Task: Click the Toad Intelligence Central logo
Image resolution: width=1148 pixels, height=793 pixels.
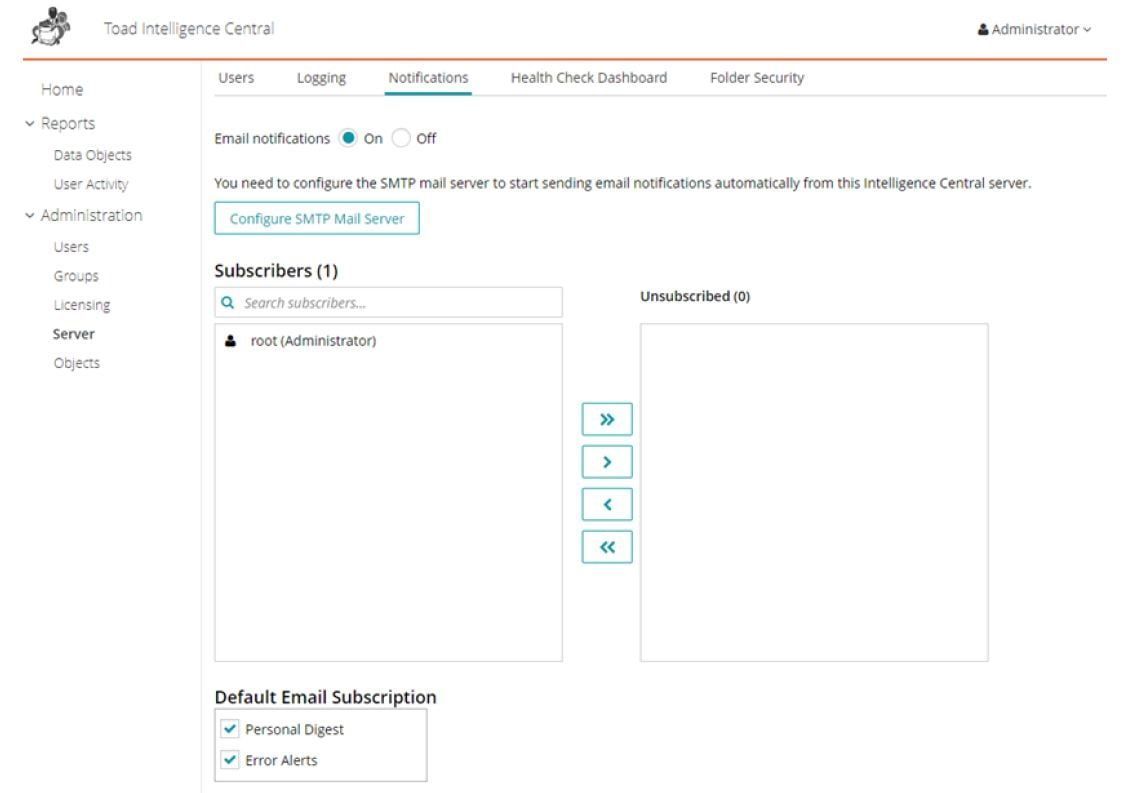Action: pos(51,27)
